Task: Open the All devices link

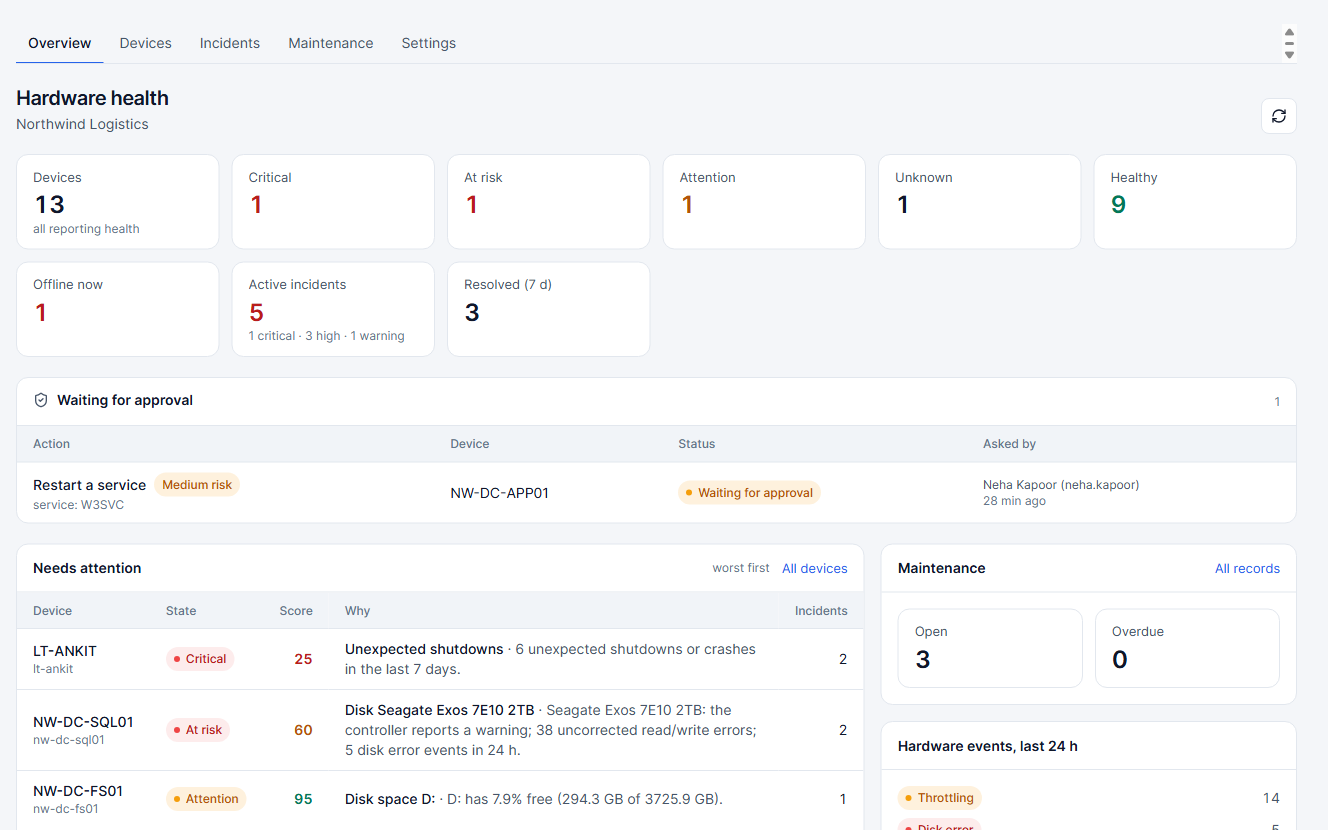Action: (815, 568)
